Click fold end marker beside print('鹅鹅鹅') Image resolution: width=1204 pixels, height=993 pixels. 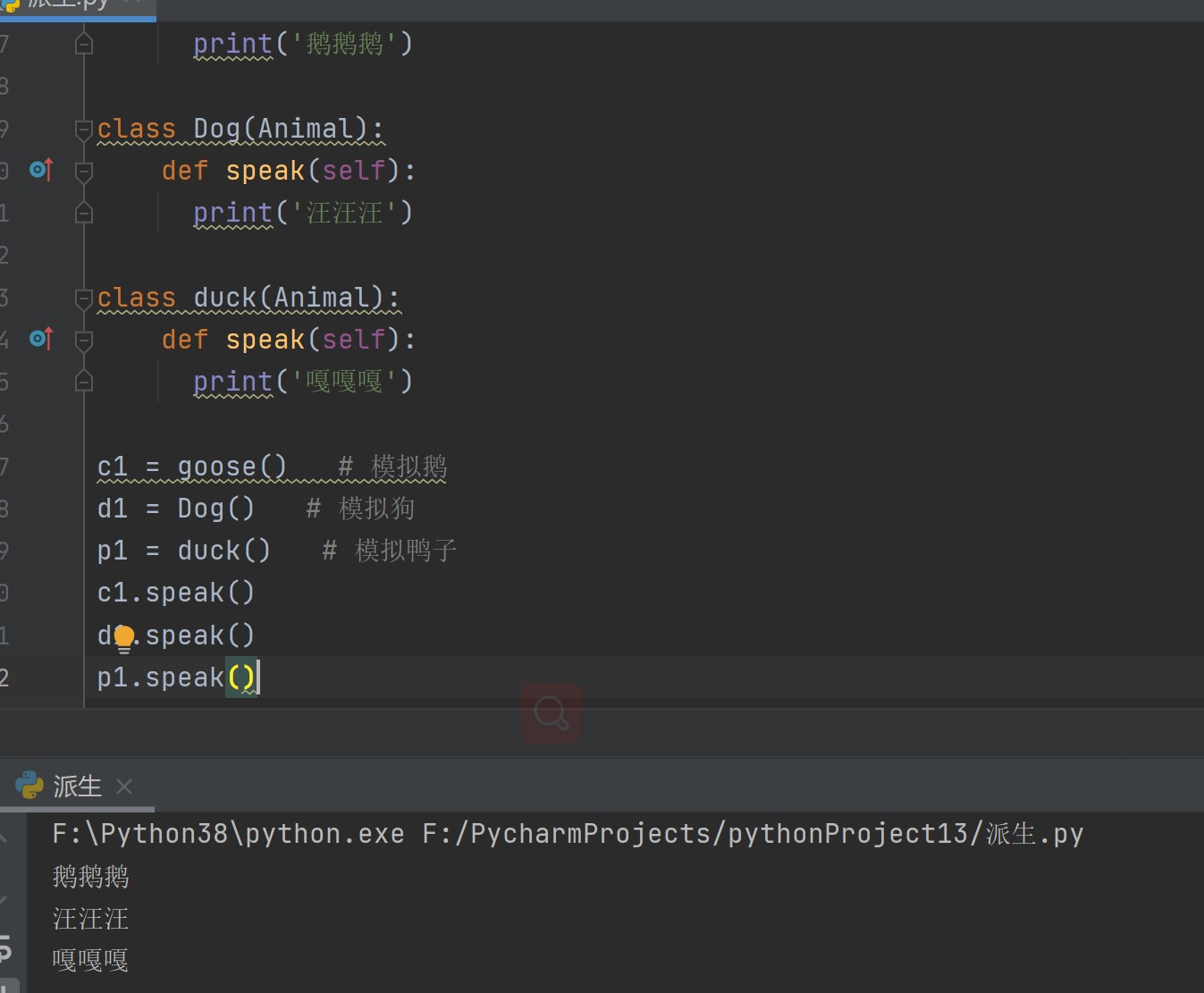(84, 44)
